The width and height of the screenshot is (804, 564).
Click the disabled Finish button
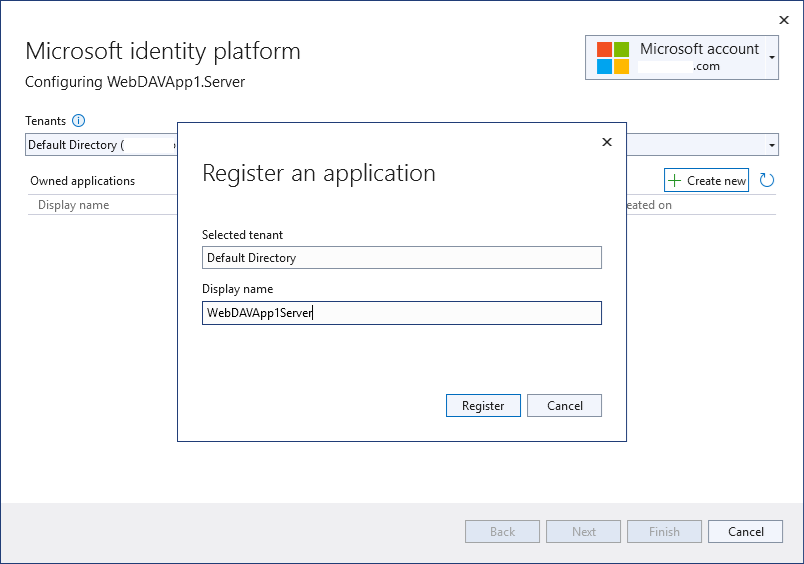tap(665, 532)
